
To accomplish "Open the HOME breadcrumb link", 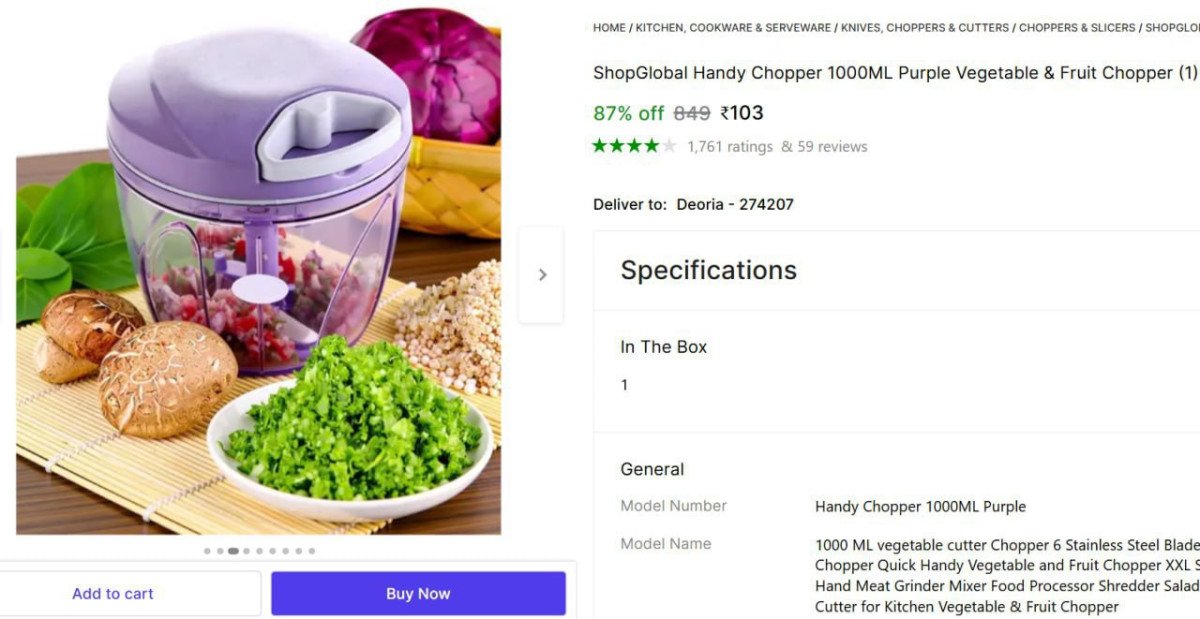I will pyautogui.click(x=609, y=28).
